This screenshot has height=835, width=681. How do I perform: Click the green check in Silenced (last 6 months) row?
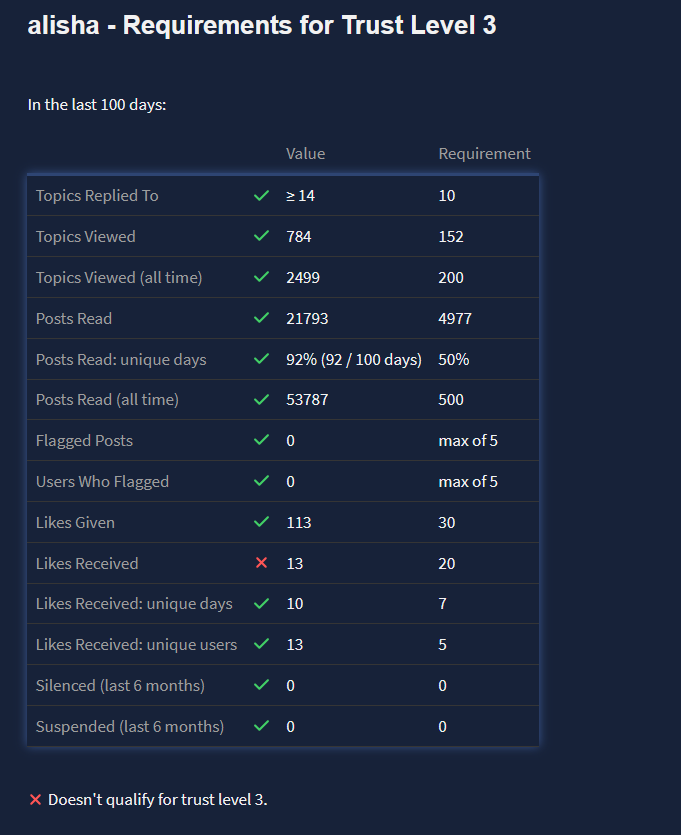[x=262, y=686]
